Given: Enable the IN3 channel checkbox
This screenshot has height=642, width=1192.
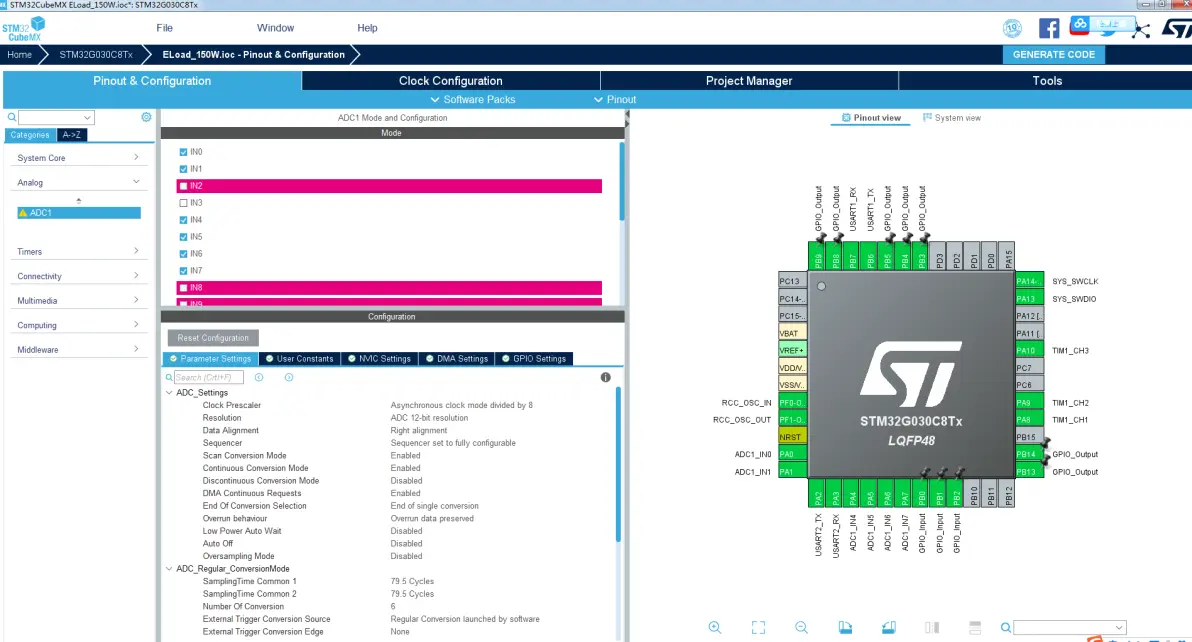Looking at the screenshot, I should [x=183, y=203].
